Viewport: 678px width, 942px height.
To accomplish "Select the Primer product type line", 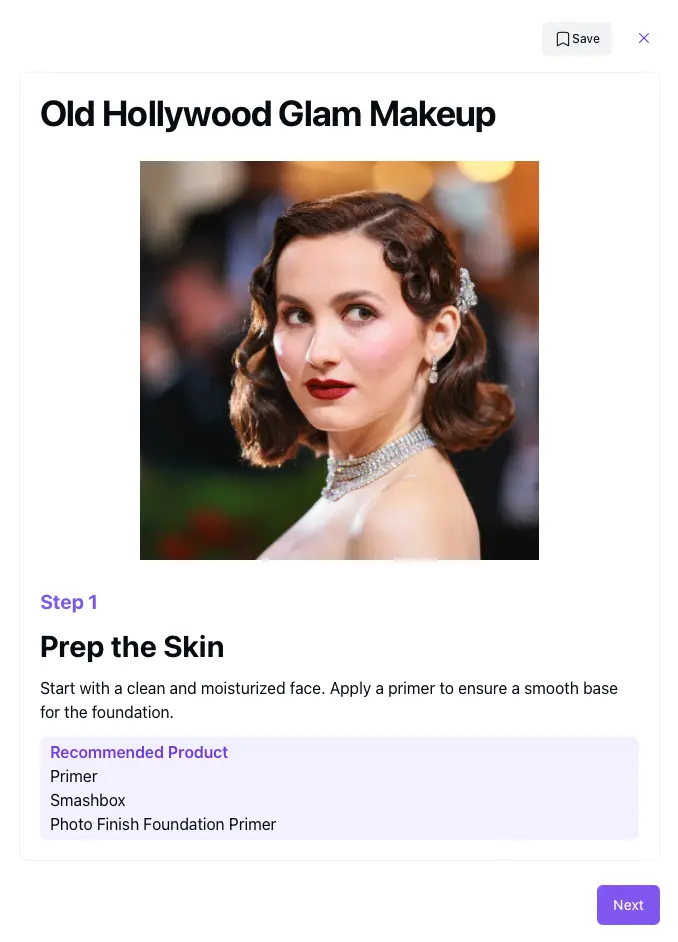I will click(x=74, y=776).
